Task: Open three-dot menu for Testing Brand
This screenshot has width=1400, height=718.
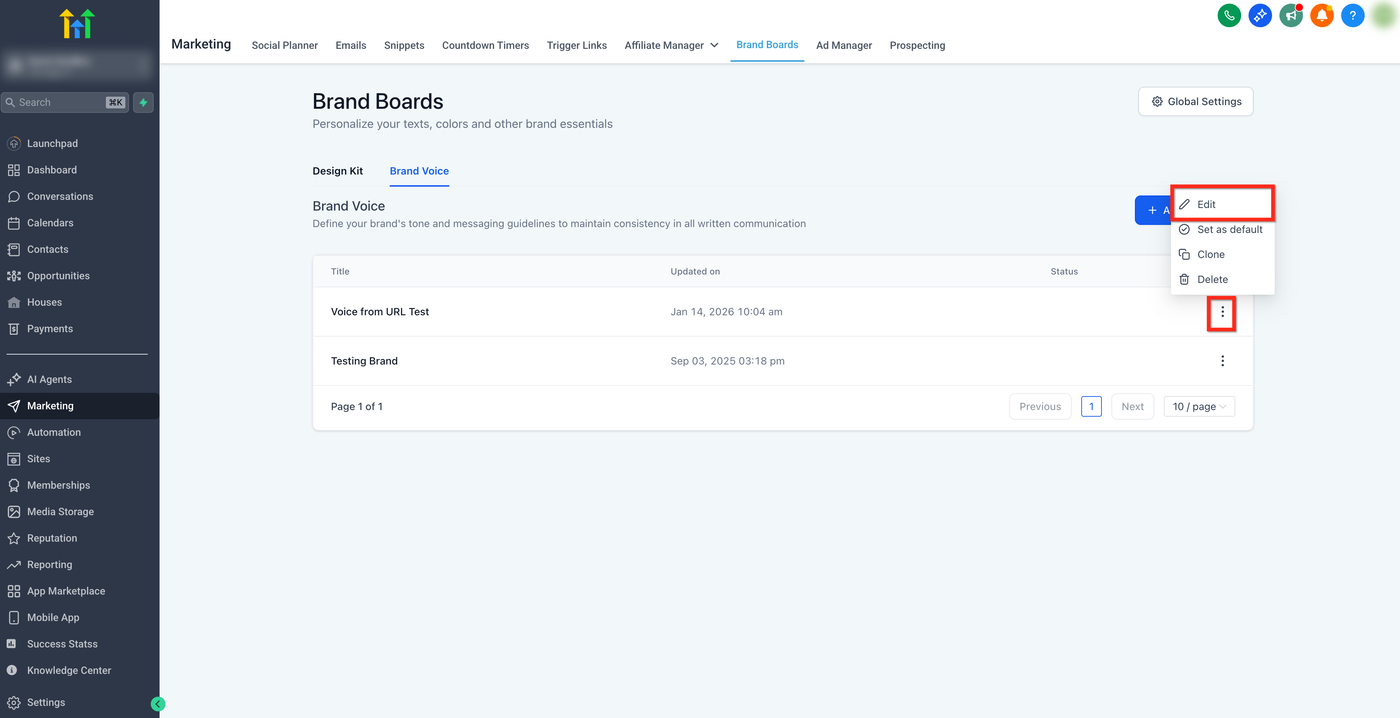Action: [x=1222, y=361]
